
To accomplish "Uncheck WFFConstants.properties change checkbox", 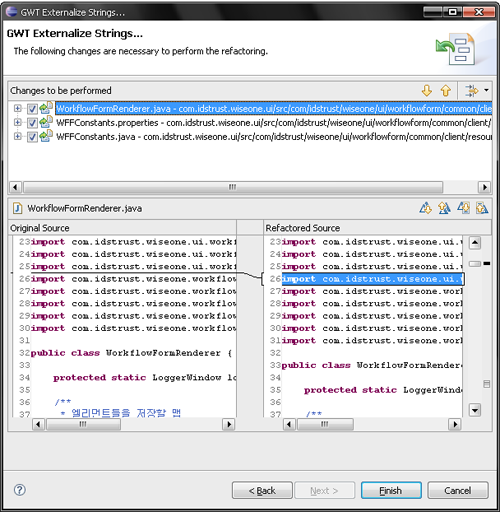I will (x=32, y=123).
